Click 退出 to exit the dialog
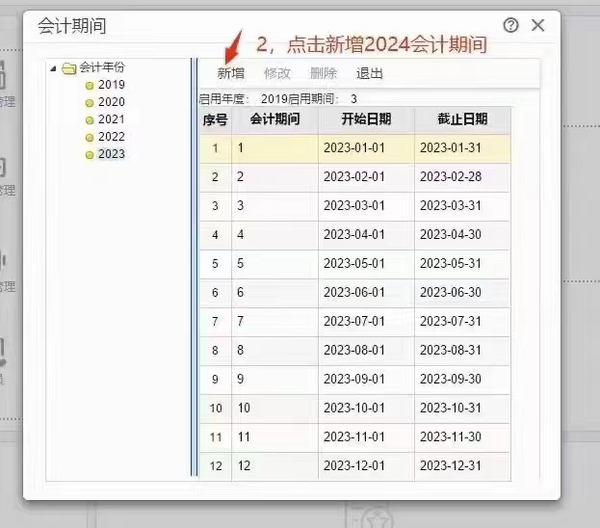Image resolution: width=600 pixels, height=528 pixels. pyautogui.click(x=370, y=73)
